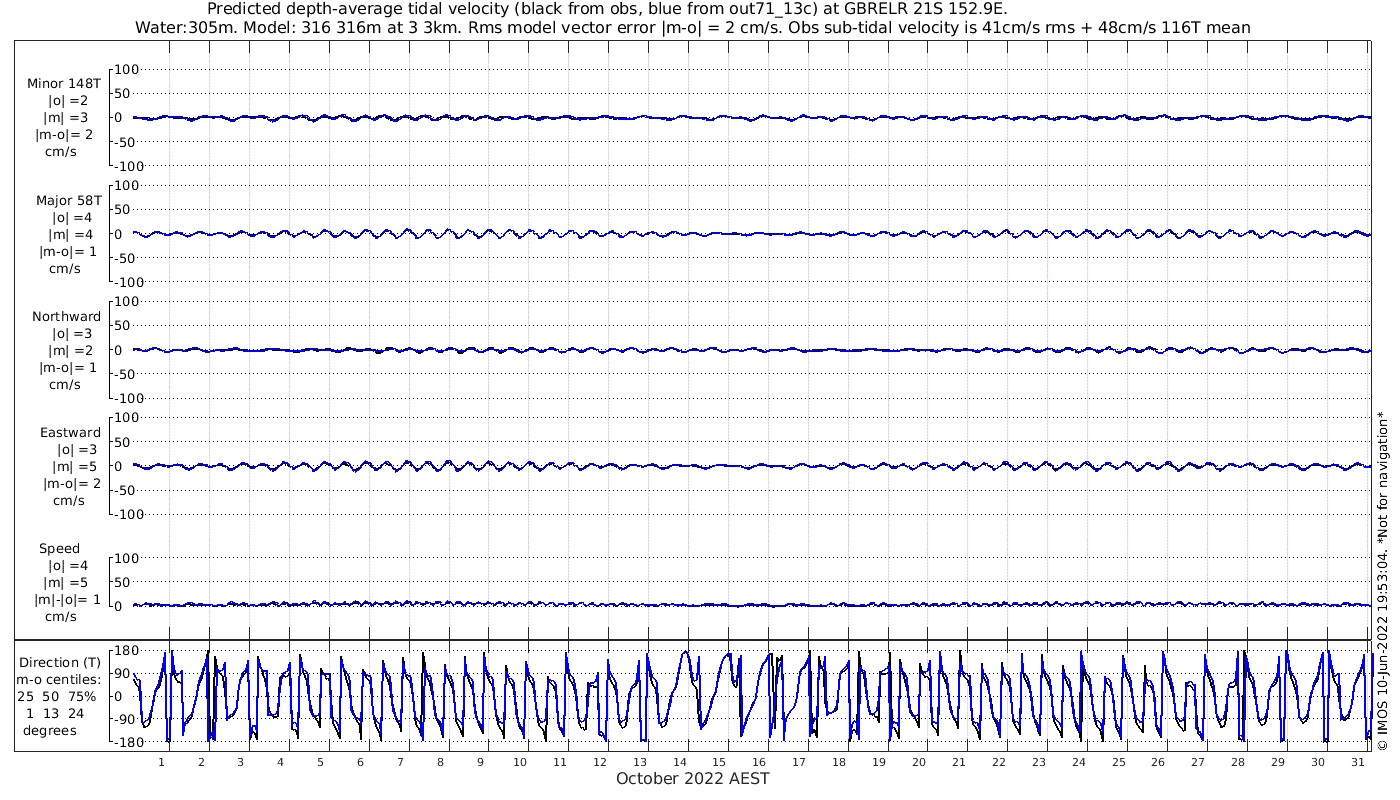The width and height of the screenshot is (1400, 800).
Task: Click "|m-o|= 2" under Minor 148T
Action: click(x=65, y=135)
